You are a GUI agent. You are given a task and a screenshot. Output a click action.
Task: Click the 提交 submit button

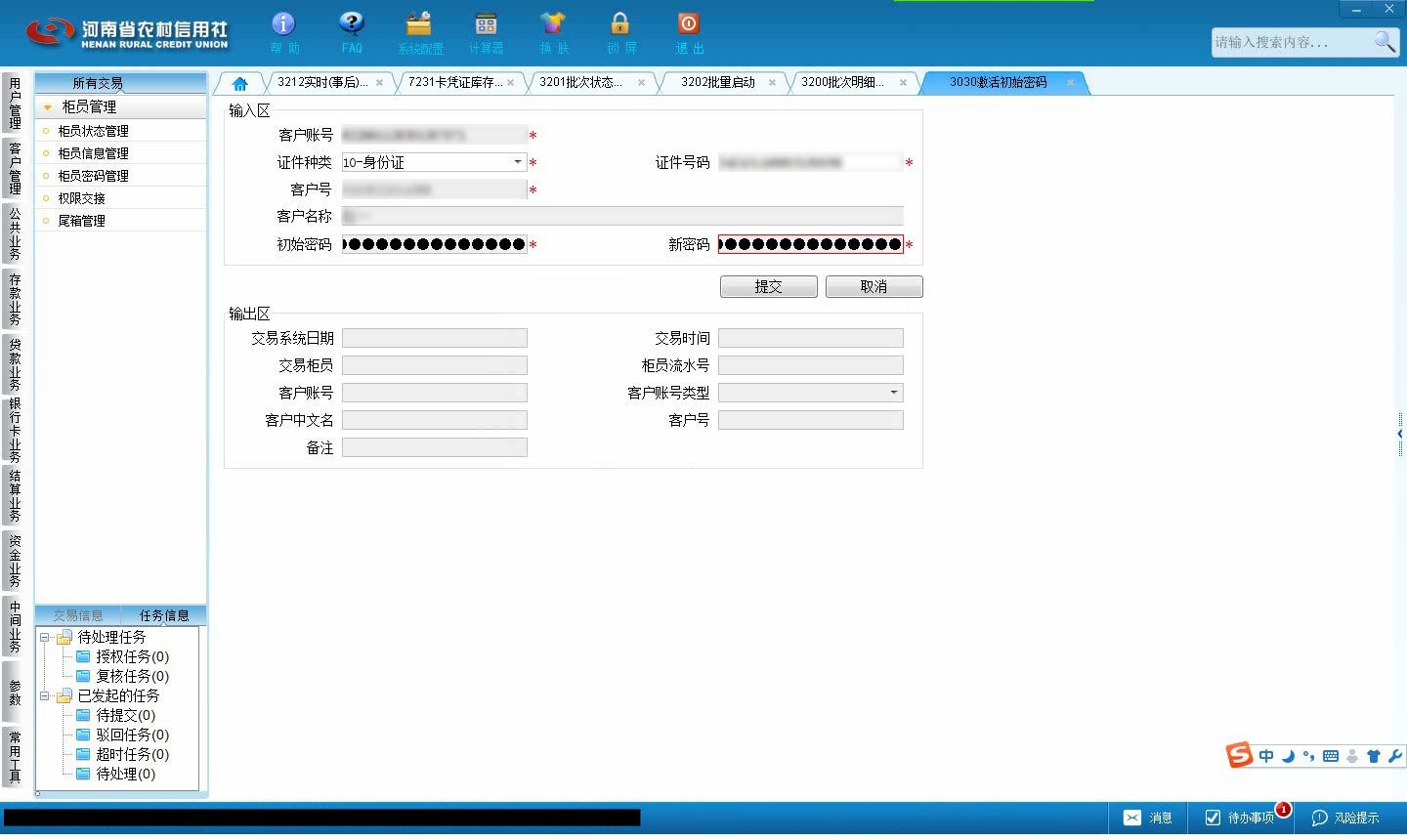click(769, 286)
